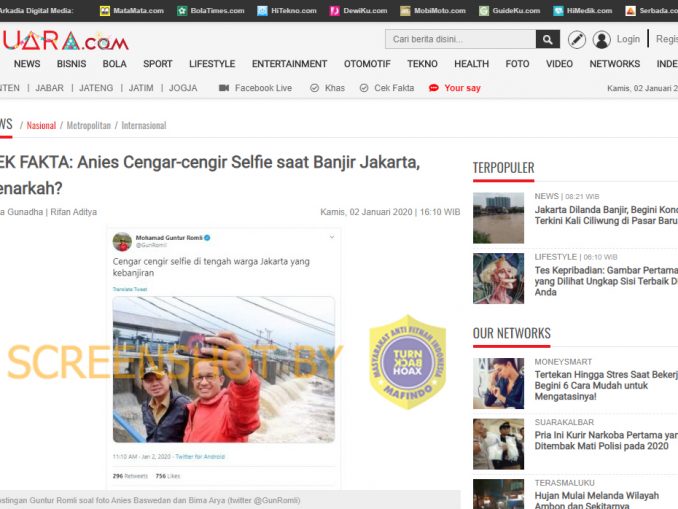This screenshot has height=509, width=678.
Task: Click the Twitter for Android link
Action: click(x=200, y=457)
